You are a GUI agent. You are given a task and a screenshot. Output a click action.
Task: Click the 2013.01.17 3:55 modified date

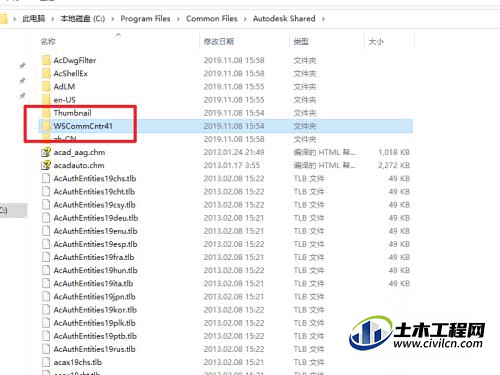(x=232, y=165)
